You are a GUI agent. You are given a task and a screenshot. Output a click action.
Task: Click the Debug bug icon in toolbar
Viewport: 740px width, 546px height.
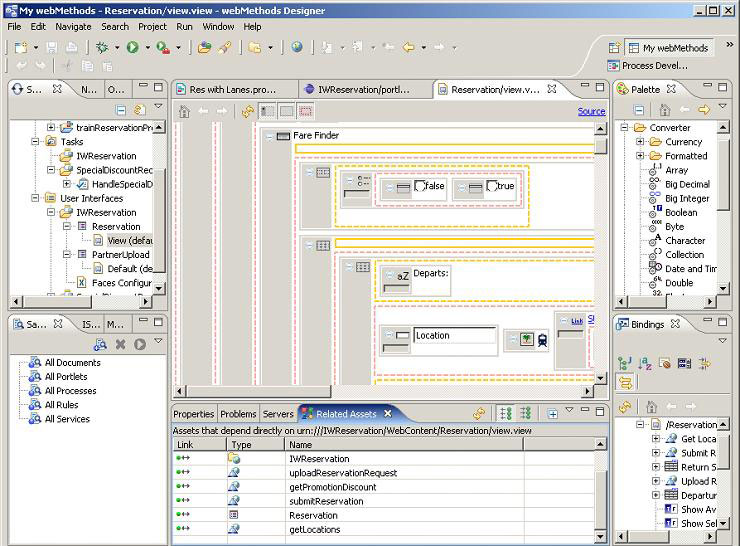coord(102,47)
